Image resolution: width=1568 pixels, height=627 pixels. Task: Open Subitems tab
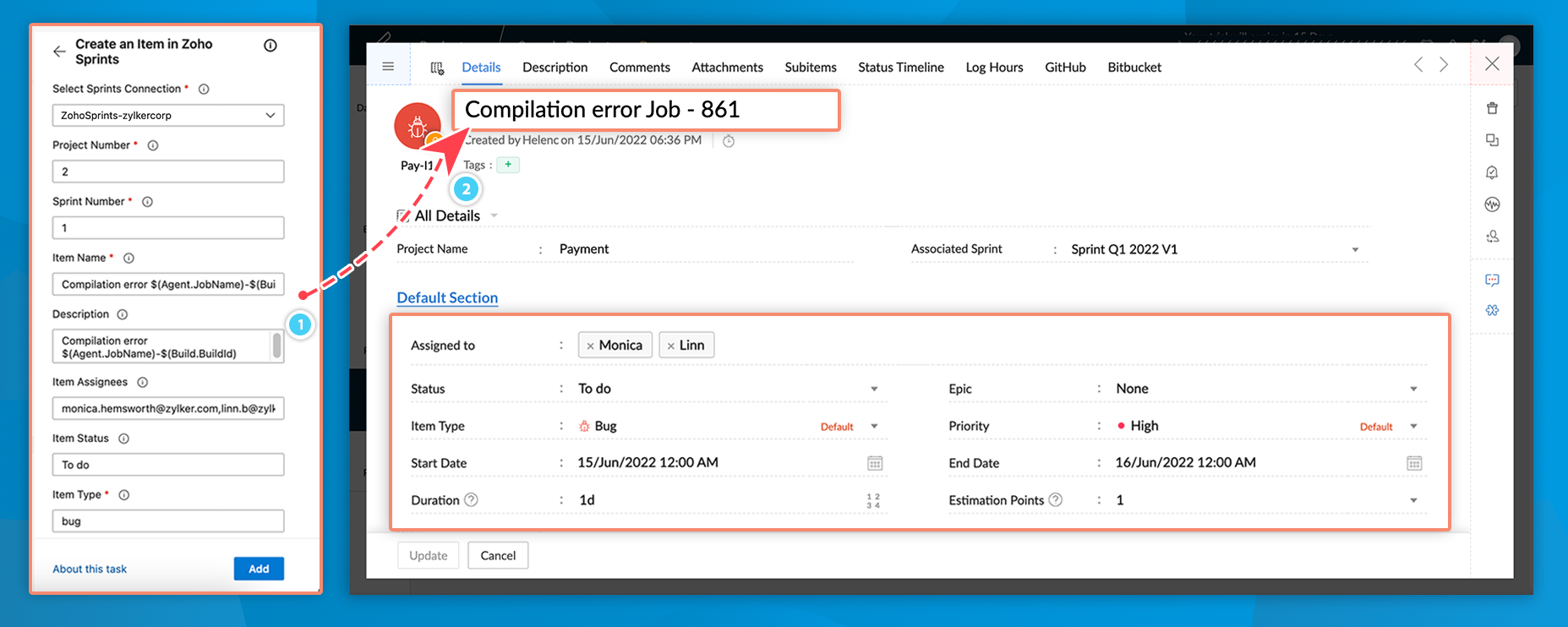pyautogui.click(x=810, y=68)
